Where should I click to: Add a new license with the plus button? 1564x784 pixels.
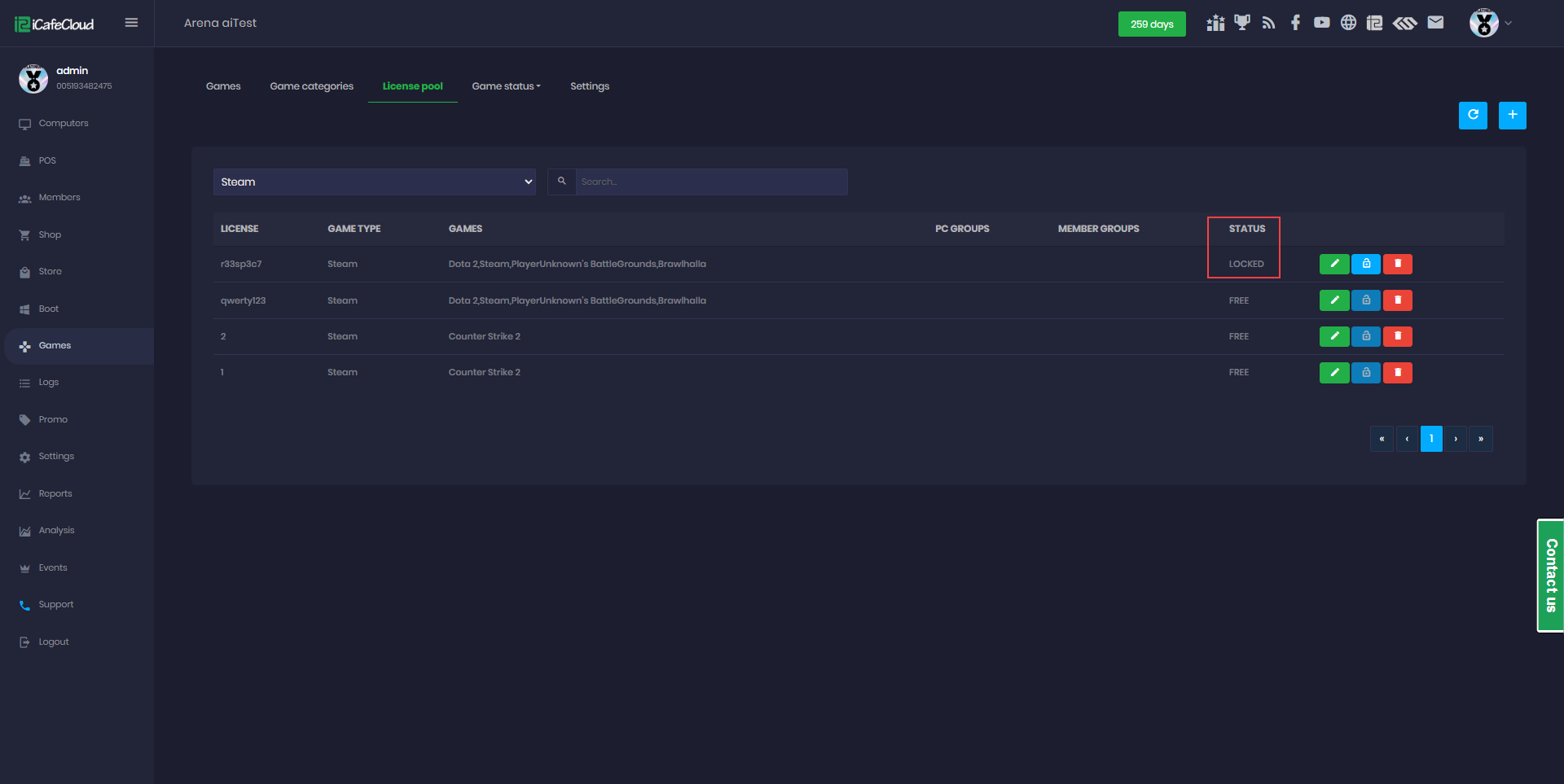click(x=1513, y=116)
